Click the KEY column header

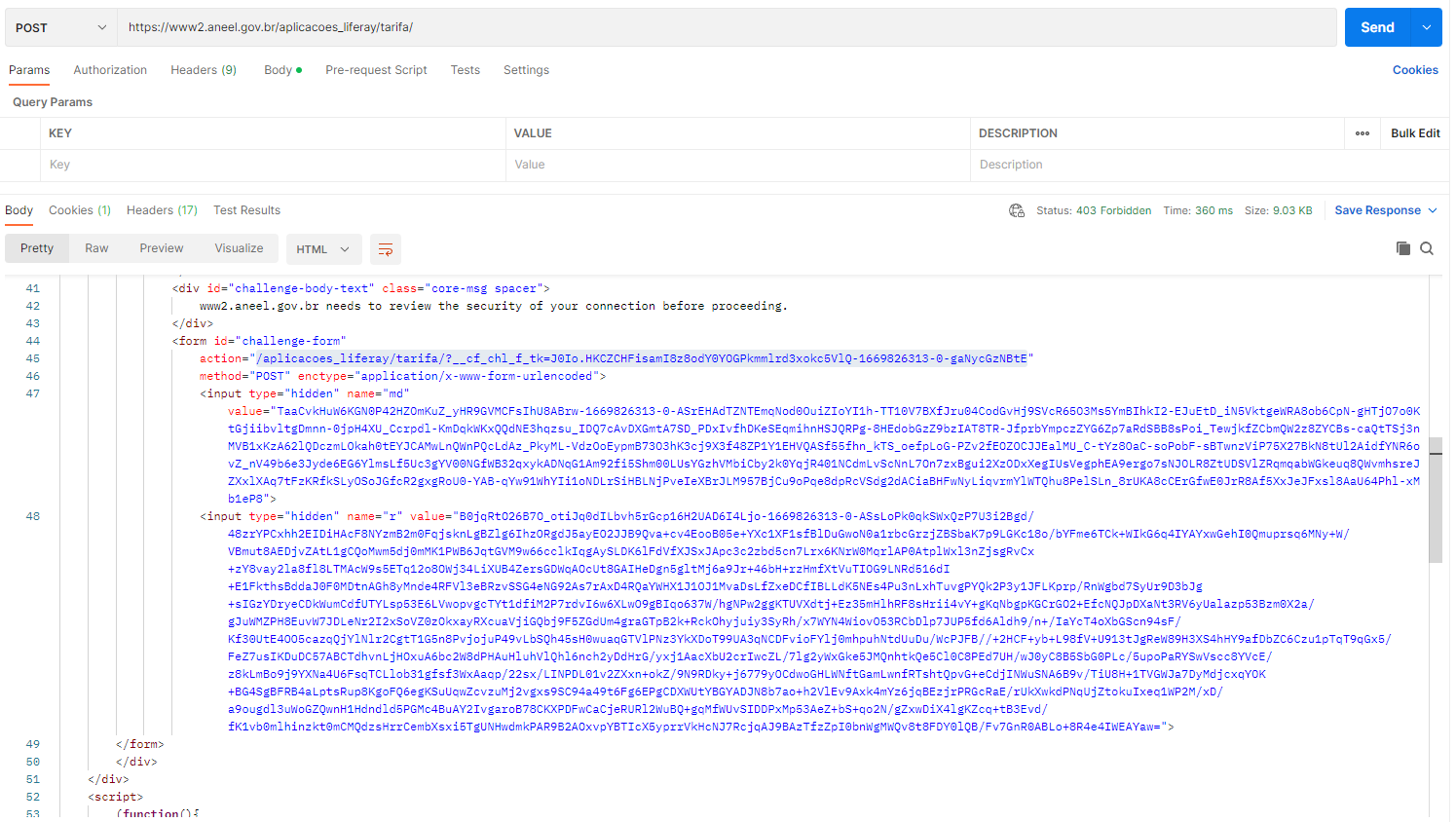tap(60, 133)
